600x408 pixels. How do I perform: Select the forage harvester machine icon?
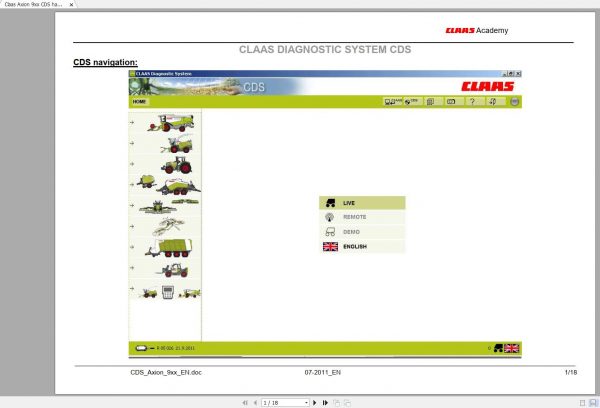point(176,144)
